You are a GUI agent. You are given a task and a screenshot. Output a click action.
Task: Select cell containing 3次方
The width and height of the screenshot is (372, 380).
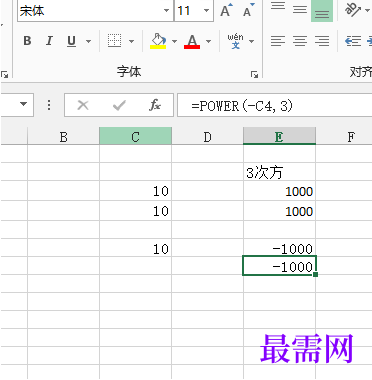(x=279, y=172)
